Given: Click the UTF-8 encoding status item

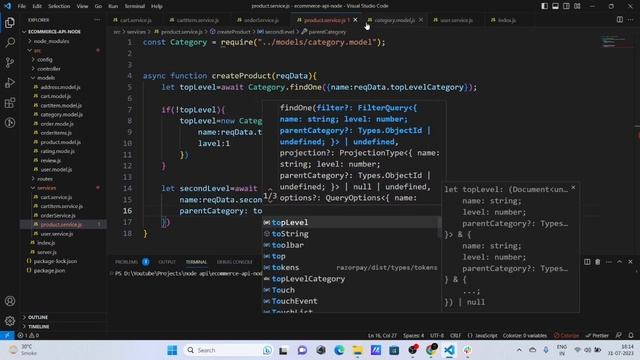Looking at the screenshot, I should [x=437, y=336].
